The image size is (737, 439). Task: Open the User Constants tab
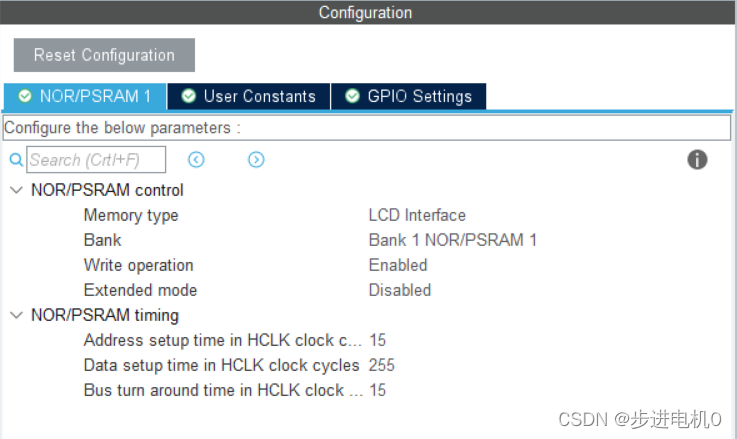pyautogui.click(x=249, y=96)
